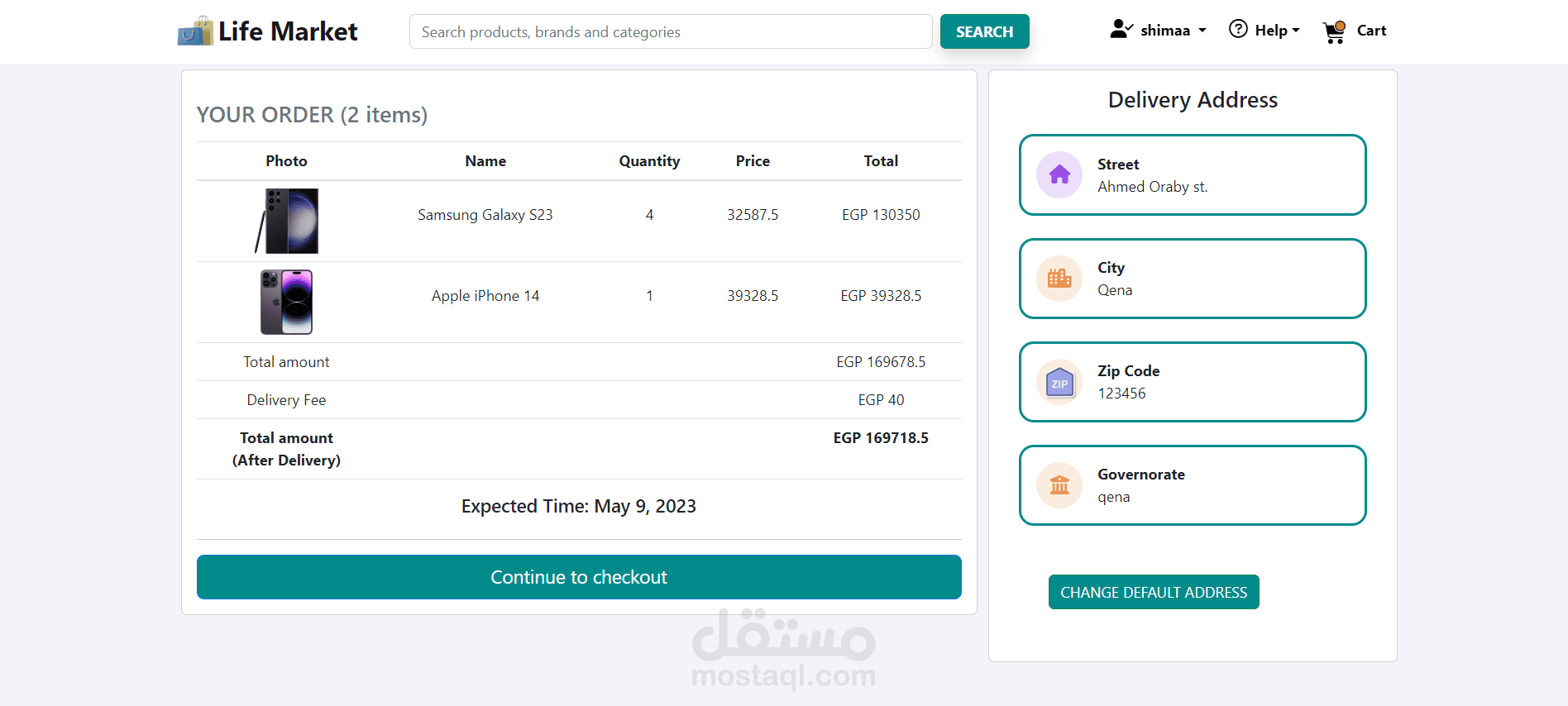Screen dimensions: 1568x706
Task: Click the Street address card
Action: pyautogui.click(x=1193, y=174)
